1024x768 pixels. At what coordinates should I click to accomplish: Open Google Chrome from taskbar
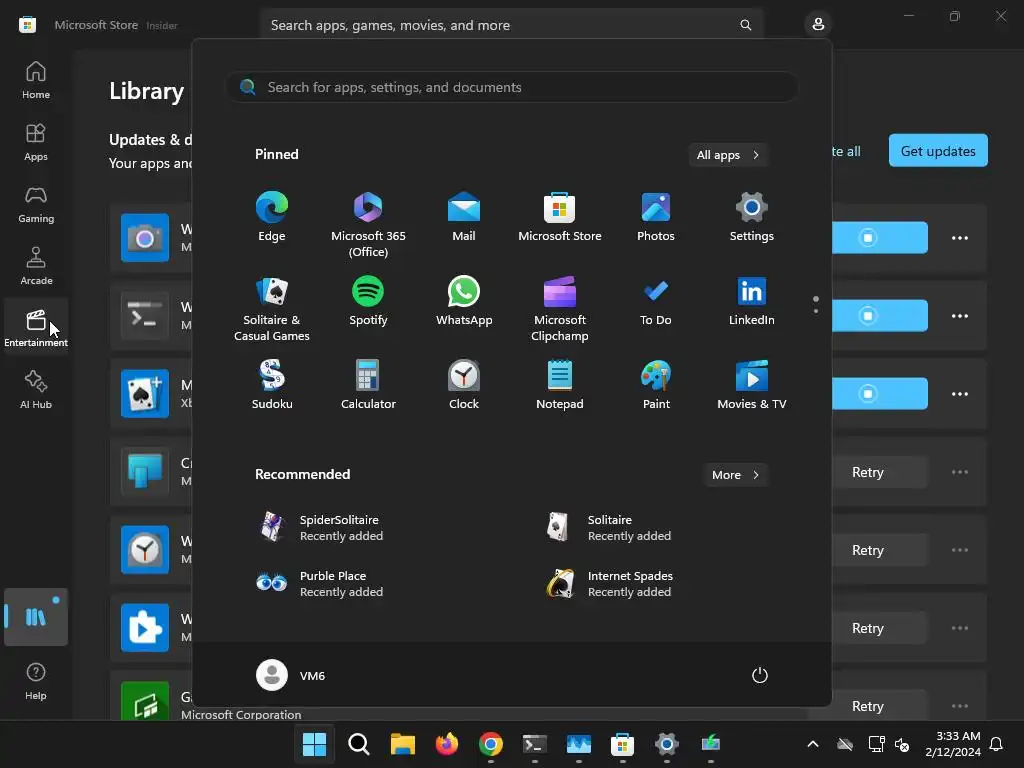coord(490,744)
